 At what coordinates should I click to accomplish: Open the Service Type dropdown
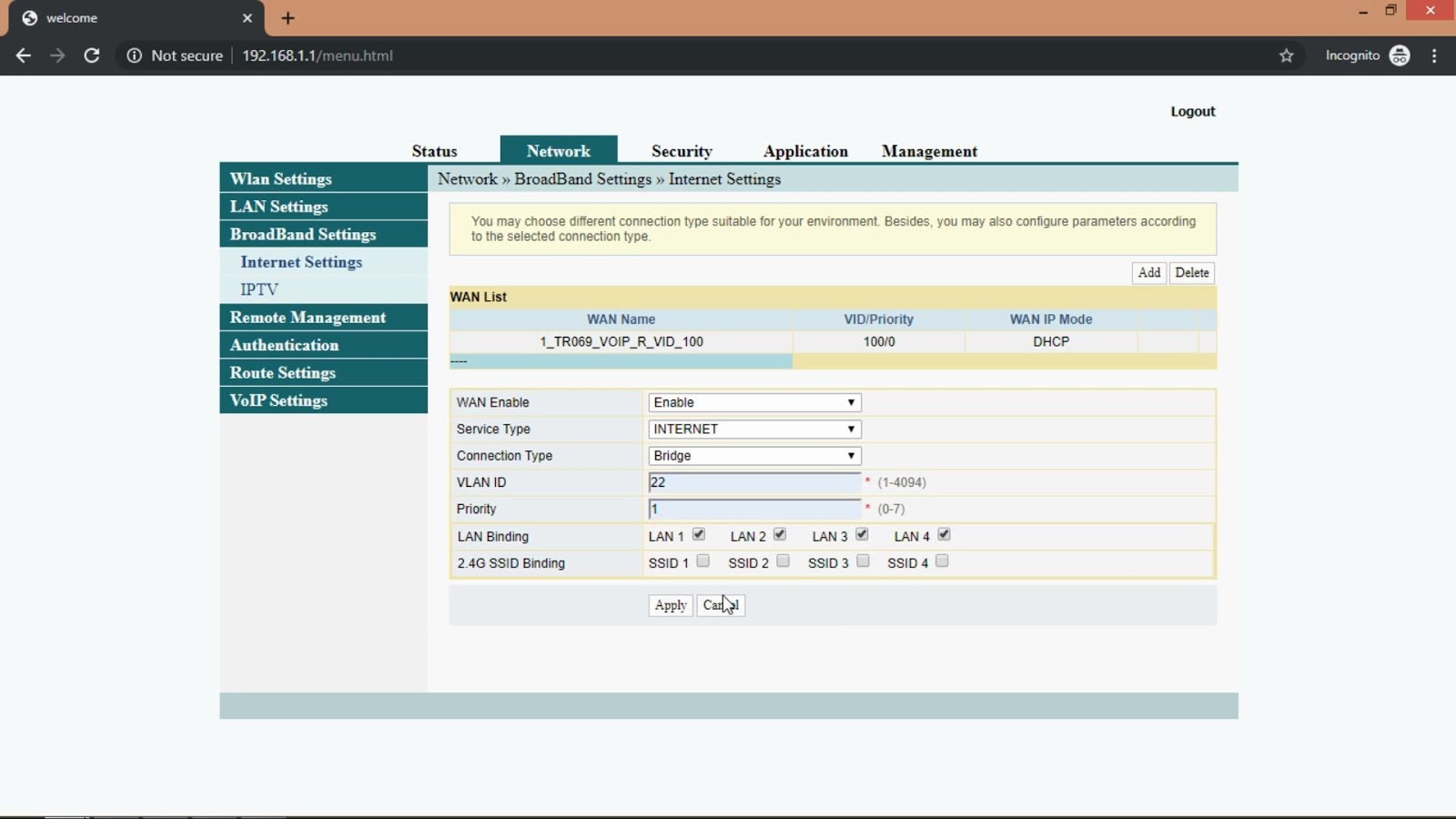(754, 429)
